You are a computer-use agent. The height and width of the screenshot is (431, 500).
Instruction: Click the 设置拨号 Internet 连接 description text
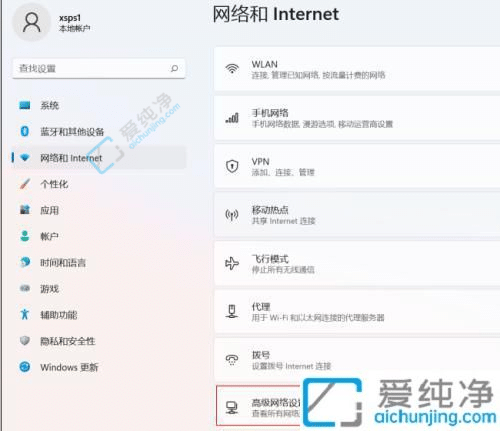click(x=291, y=366)
